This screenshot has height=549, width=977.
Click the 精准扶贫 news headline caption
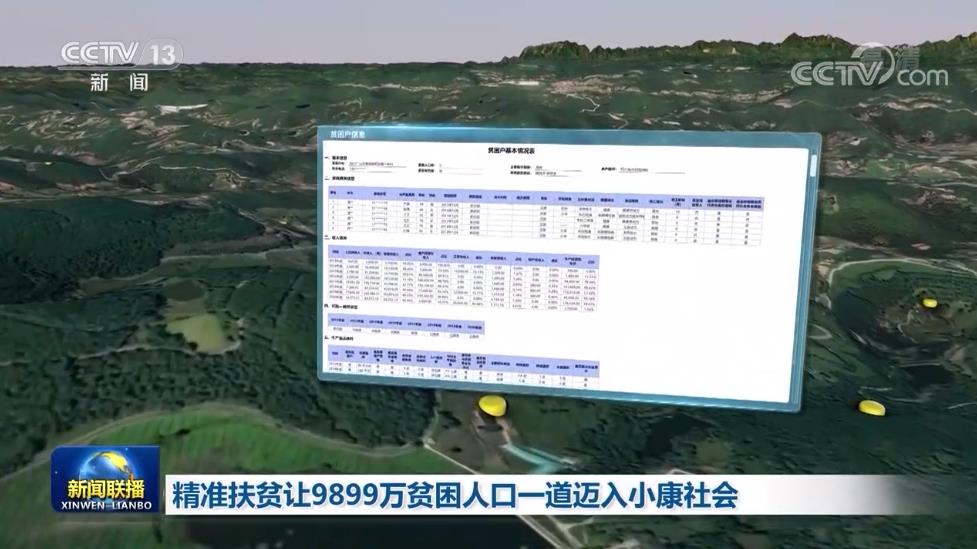[455, 494]
